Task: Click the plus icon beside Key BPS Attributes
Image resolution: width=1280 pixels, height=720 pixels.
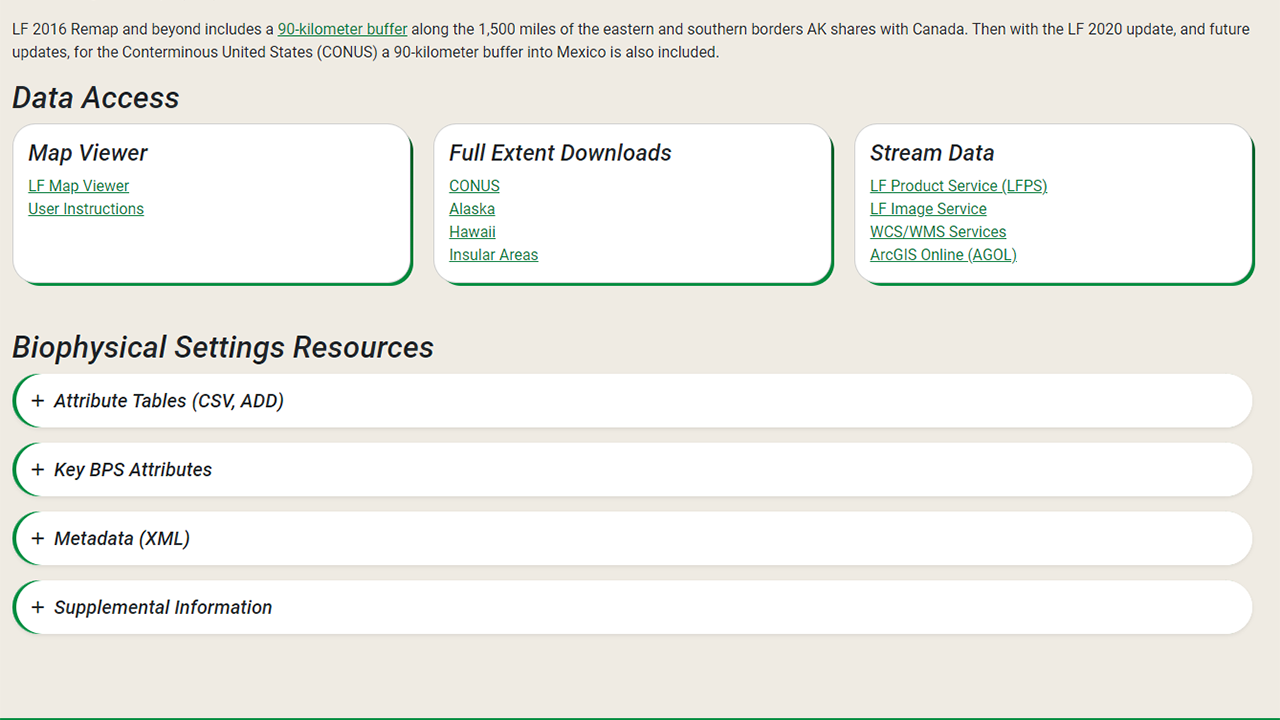Action: point(38,469)
